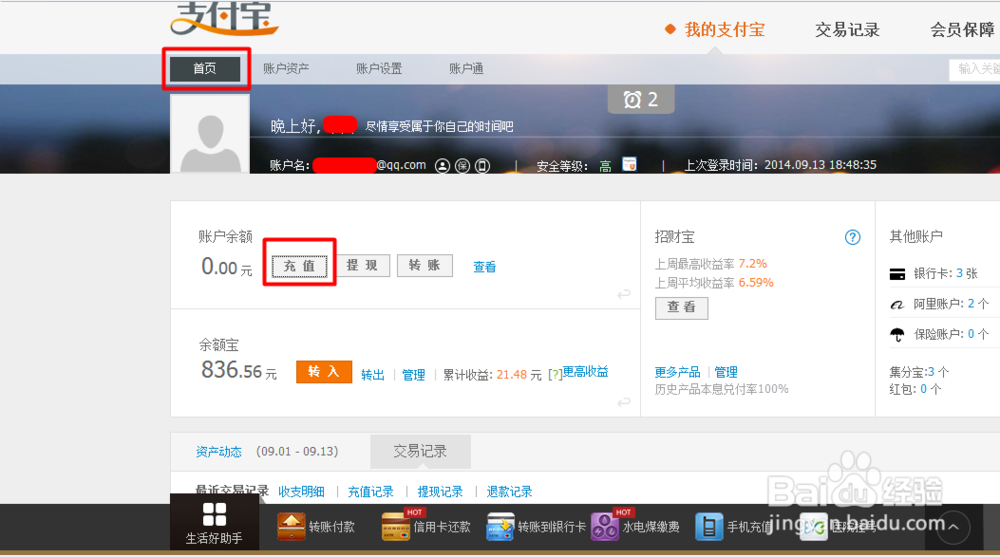
Task: Click the 阿里账户 2 个 link
Action: click(951, 304)
